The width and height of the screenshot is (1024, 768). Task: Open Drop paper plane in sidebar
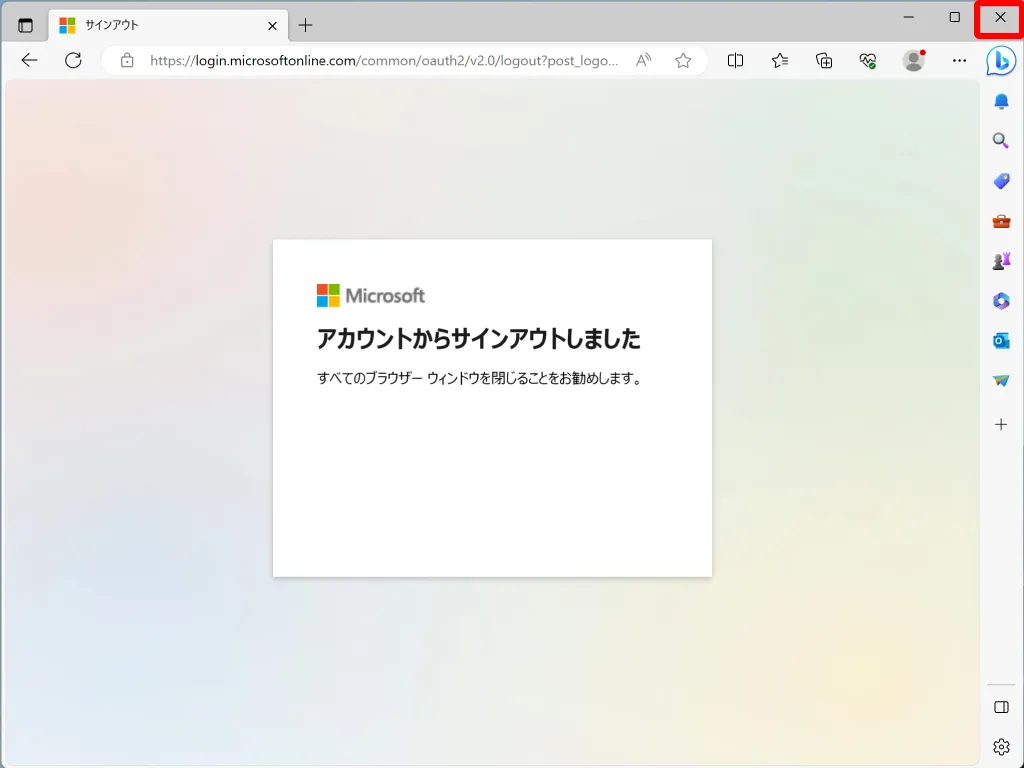pyautogui.click(x=1001, y=380)
